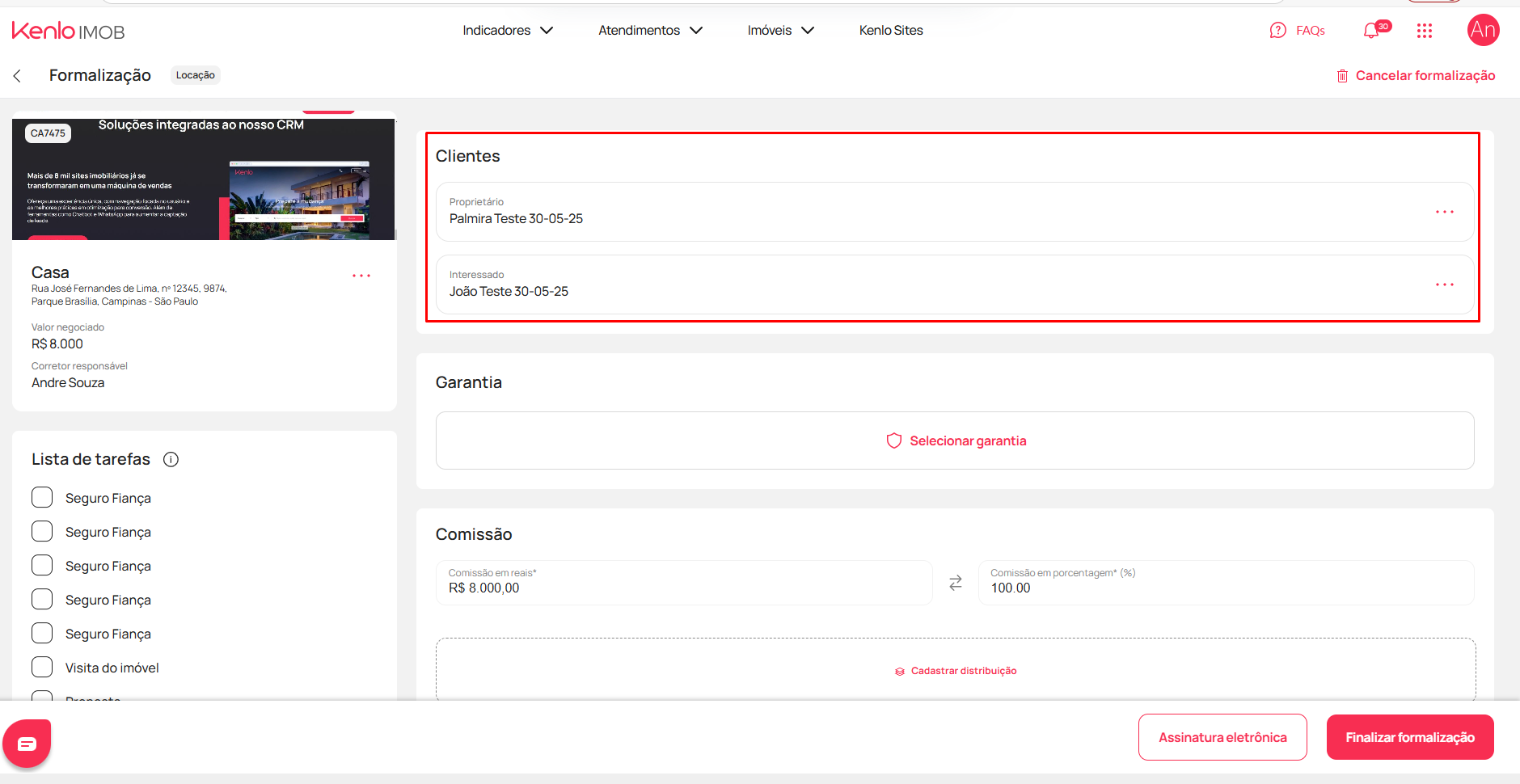Select the Palmira Teste 30-05-25 client row
This screenshot has height=784, width=1520.
pyautogui.click(x=954, y=212)
